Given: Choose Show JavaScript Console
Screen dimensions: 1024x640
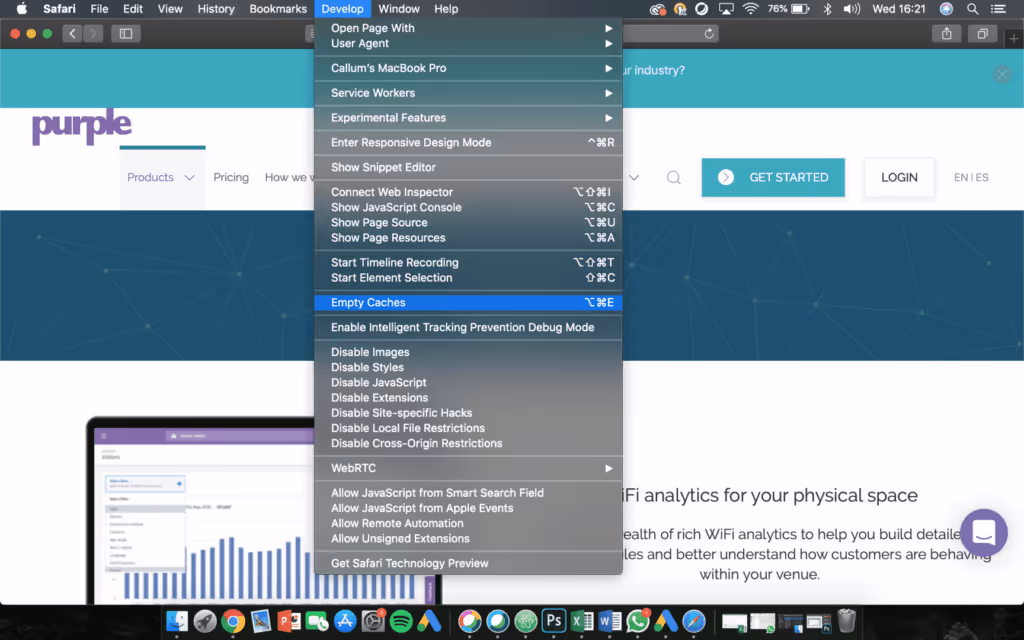Looking at the screenshot, I should coord(468,207).
